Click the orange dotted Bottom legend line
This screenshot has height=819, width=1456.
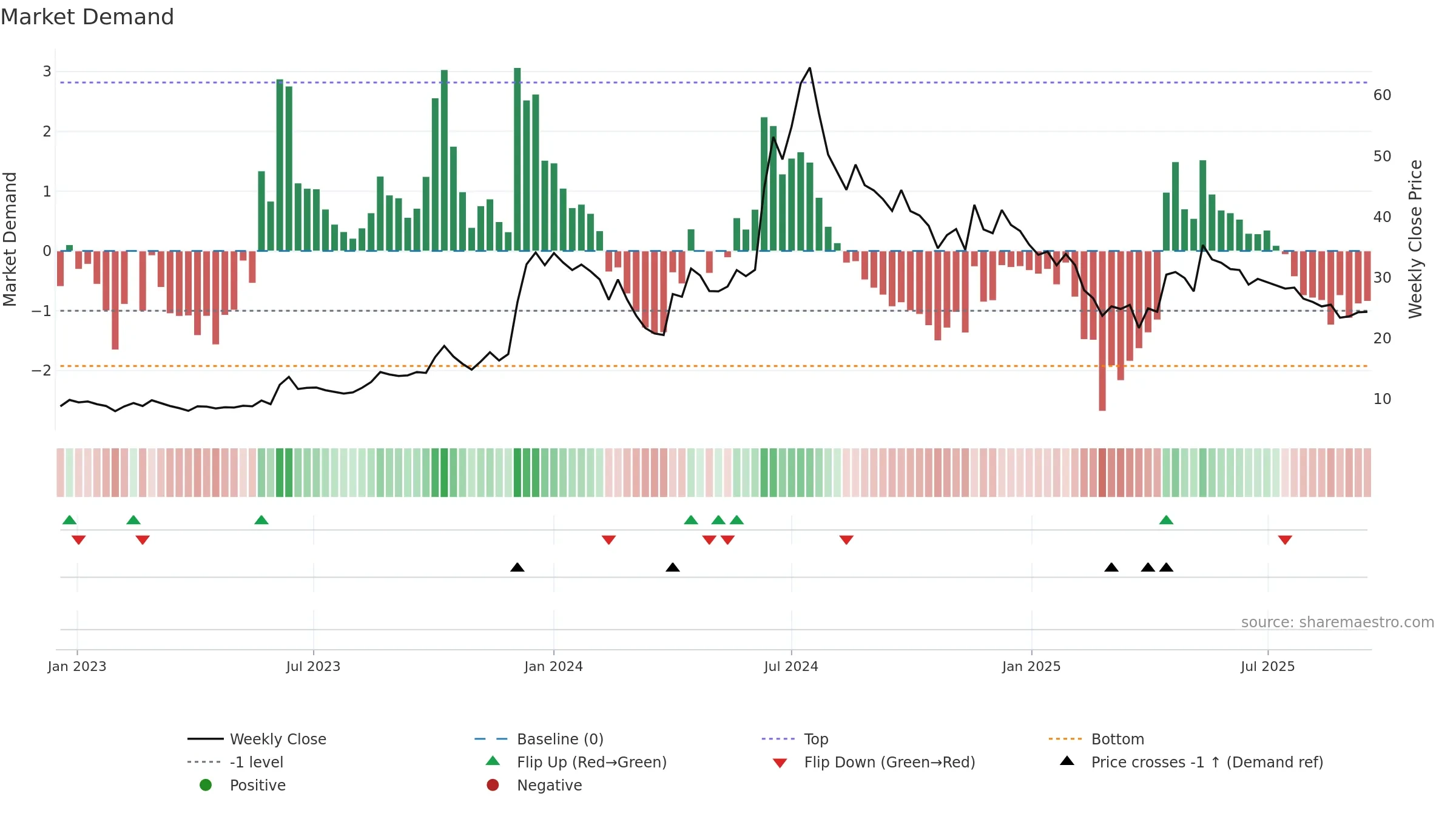1065,739
